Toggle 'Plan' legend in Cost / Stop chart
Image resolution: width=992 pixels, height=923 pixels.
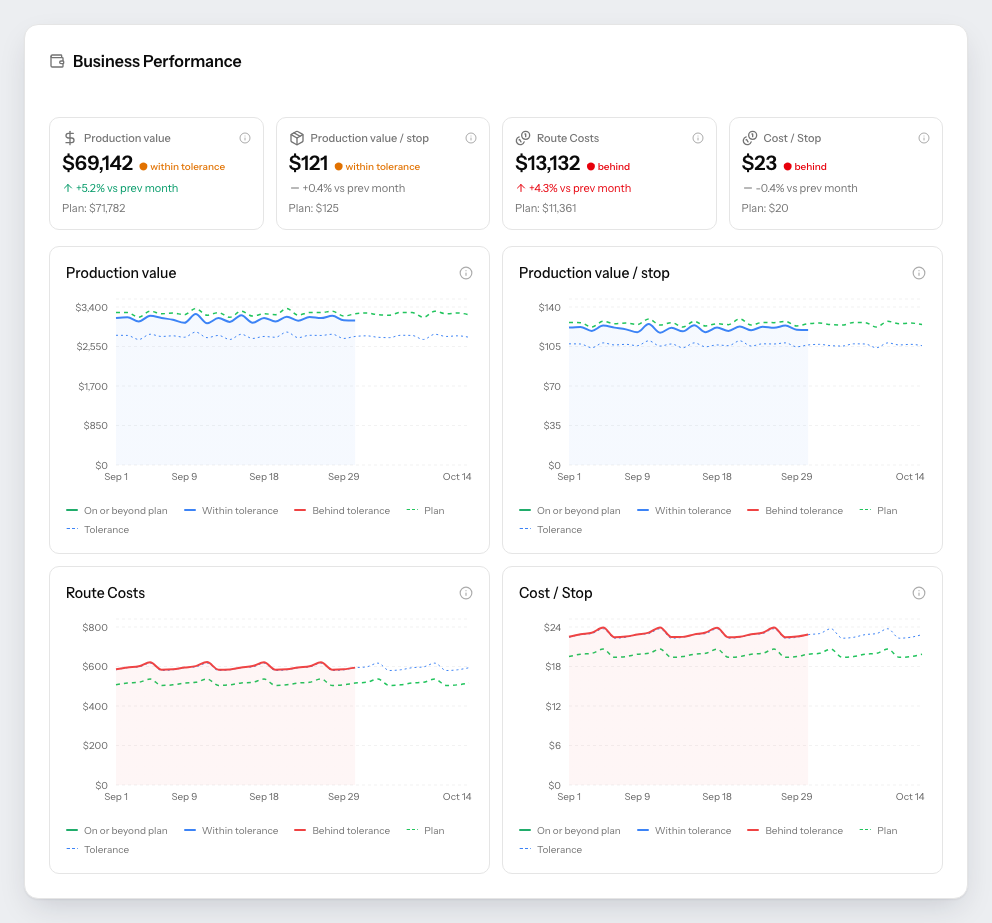click(x=878, y=831)
